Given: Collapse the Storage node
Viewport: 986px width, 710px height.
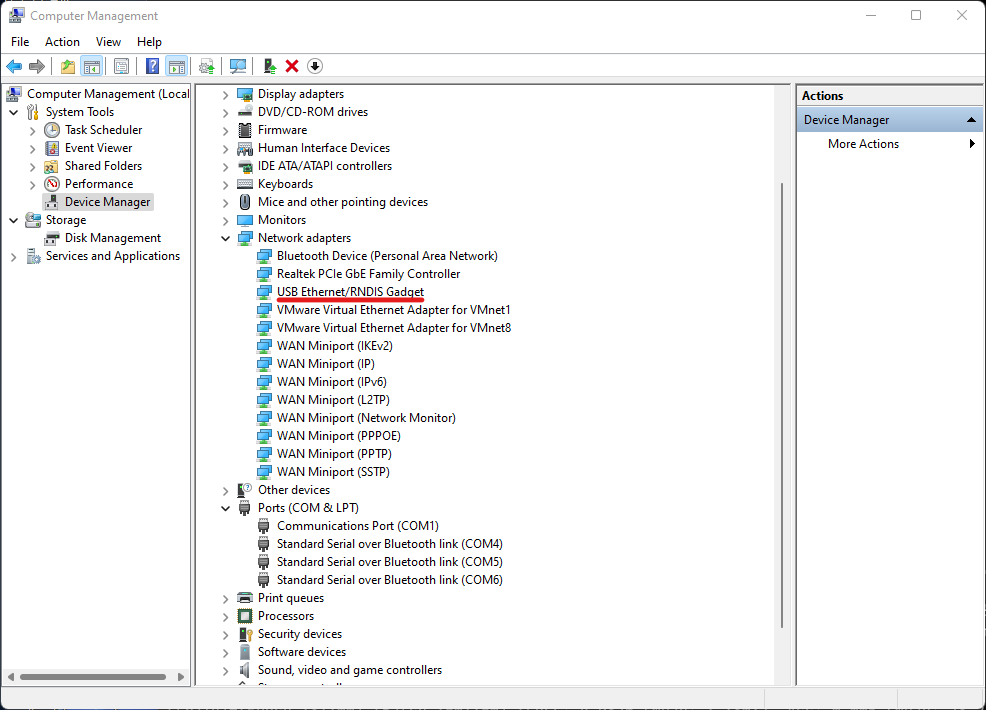Looking at the screenshot, I should click(x=14, y=221).
